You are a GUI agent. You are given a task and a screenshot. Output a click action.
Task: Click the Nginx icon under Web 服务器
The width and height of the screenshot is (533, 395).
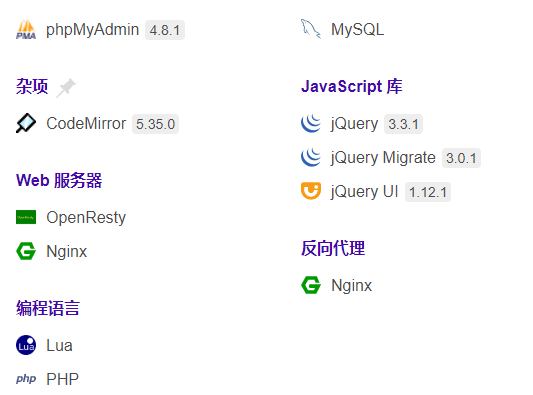(26, 251)
